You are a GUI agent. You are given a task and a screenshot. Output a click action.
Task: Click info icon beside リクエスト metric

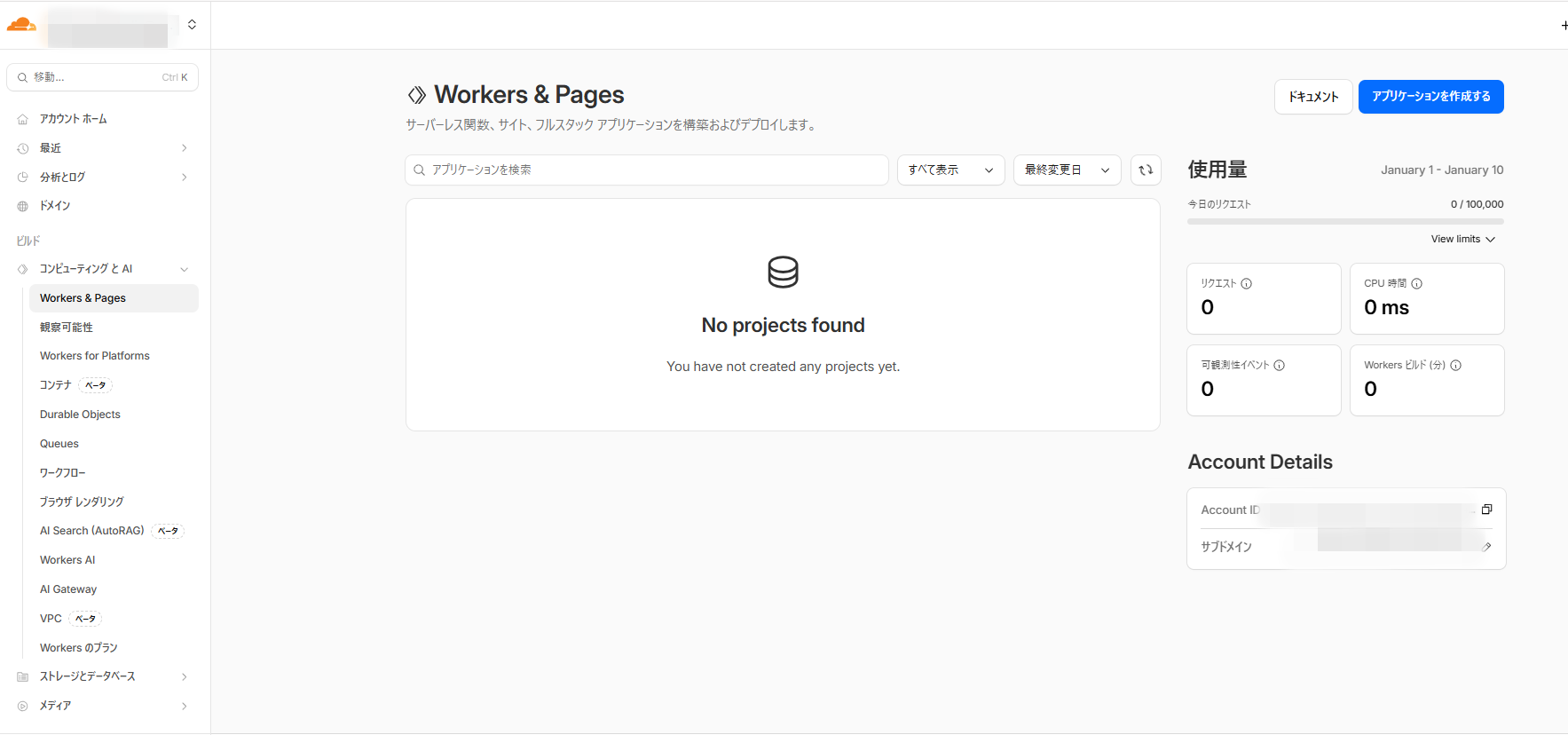(1246, 284)
